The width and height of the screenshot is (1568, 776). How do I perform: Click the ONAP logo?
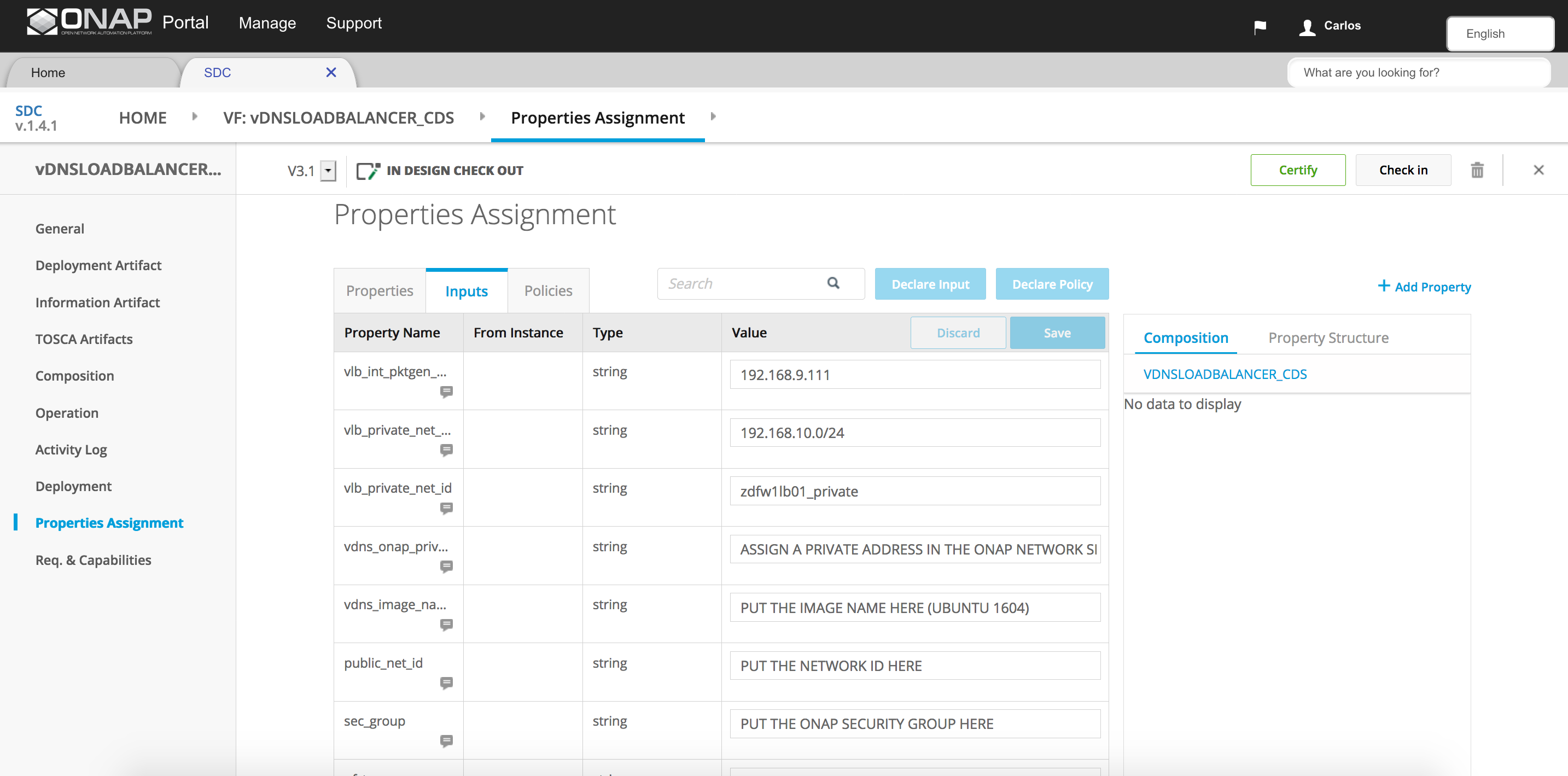90,22
